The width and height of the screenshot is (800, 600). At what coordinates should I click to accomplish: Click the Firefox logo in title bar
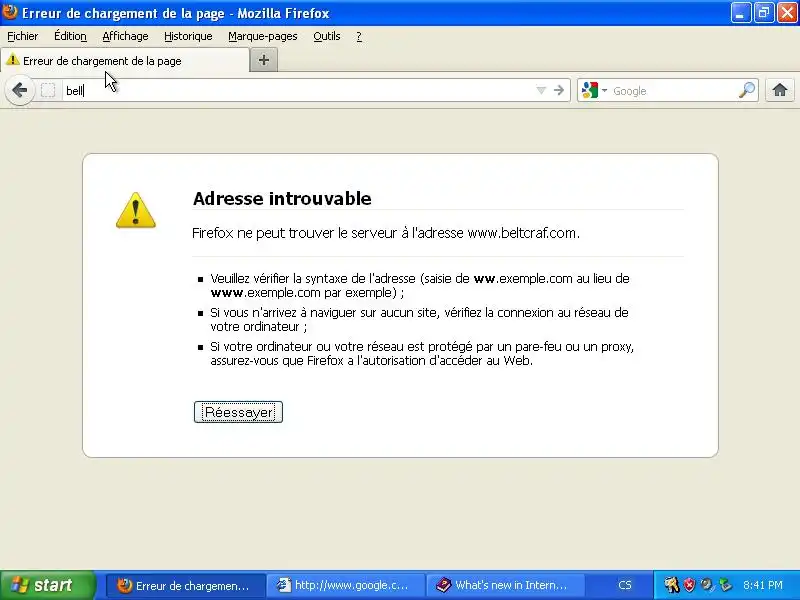pos(10,11)
